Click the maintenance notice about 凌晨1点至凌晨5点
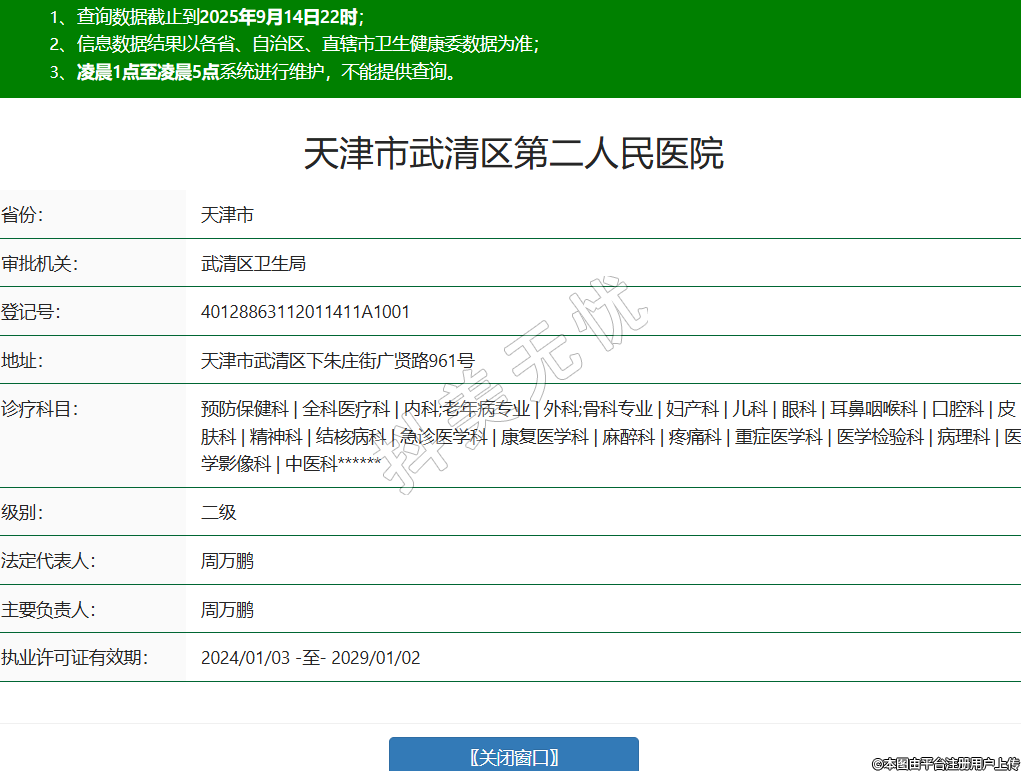Image resolution: width=1021 pixels, height=771 pixels. point(265,72)
